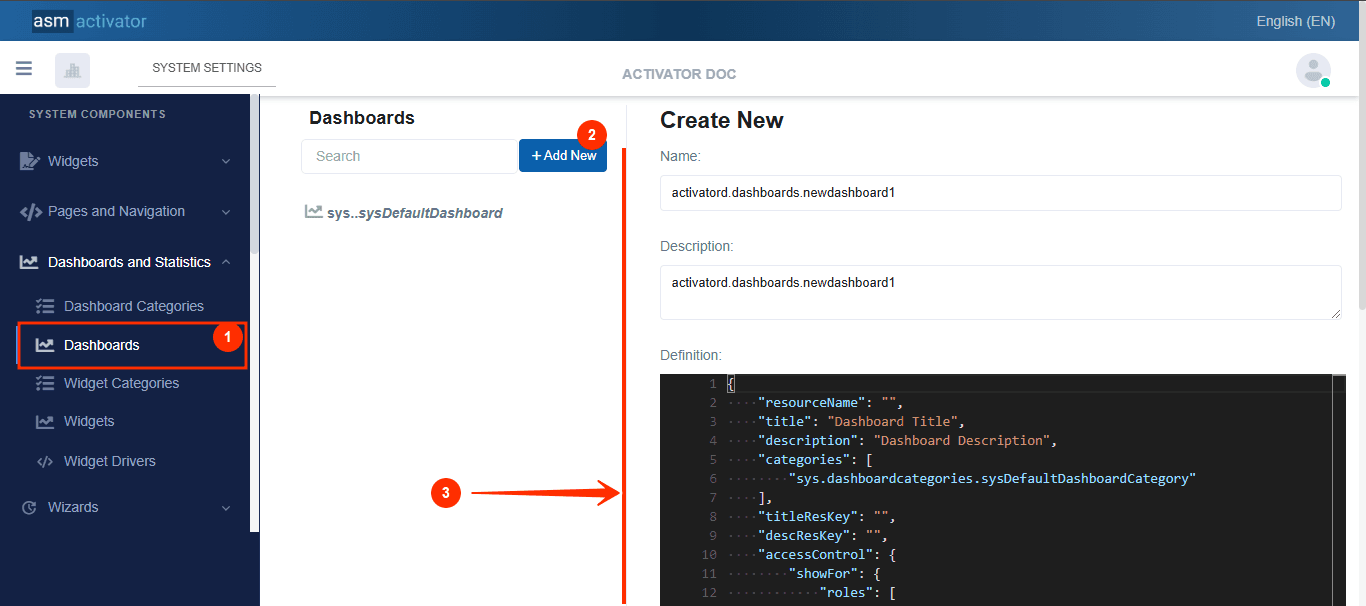The width and height of the screenshot is (1366, 606).
Task: Click the Description text area
Action: click(x=1000, y=292)
